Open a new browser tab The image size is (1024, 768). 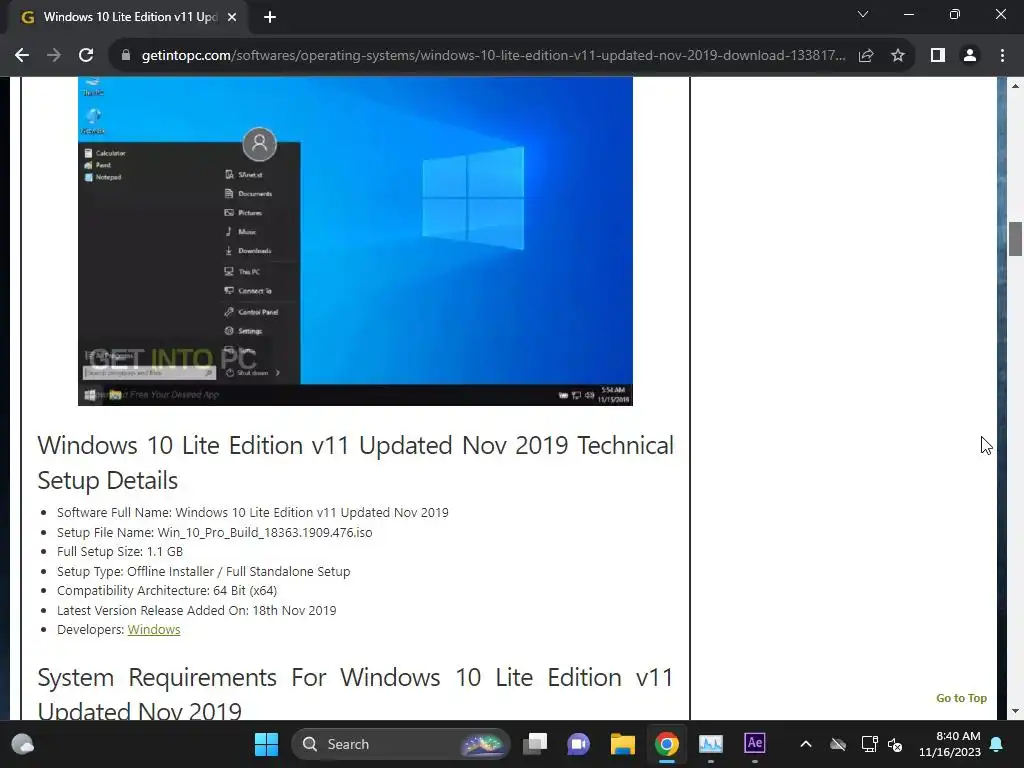(x=270, y=17)
